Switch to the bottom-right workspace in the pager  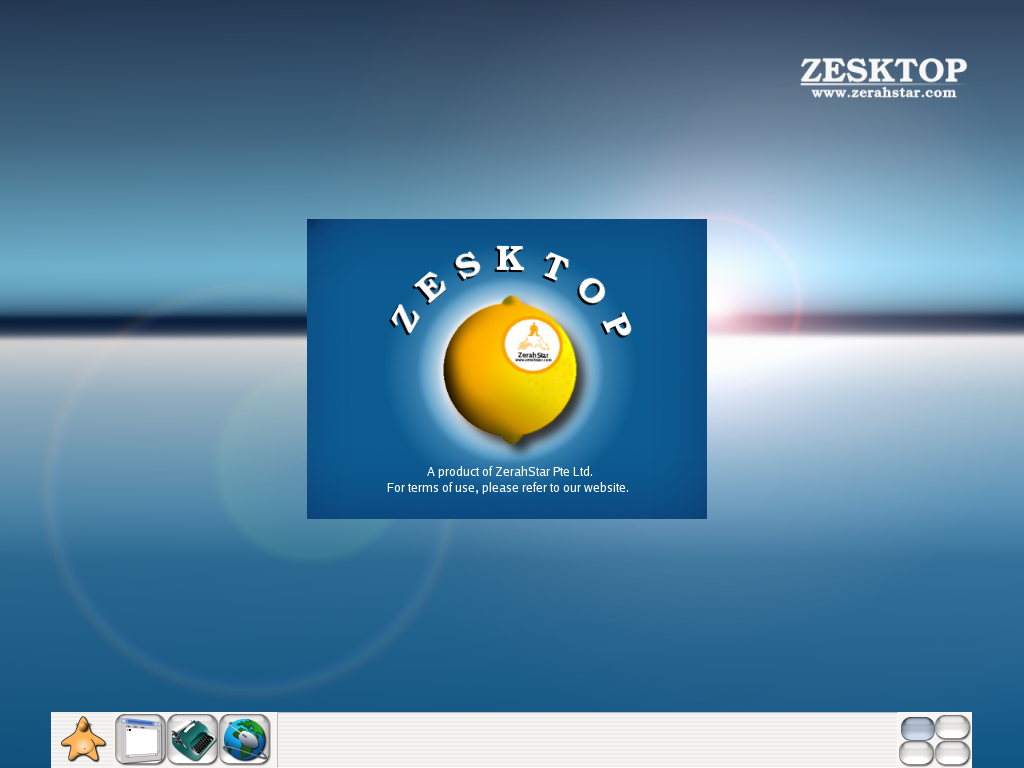(953, 753)
